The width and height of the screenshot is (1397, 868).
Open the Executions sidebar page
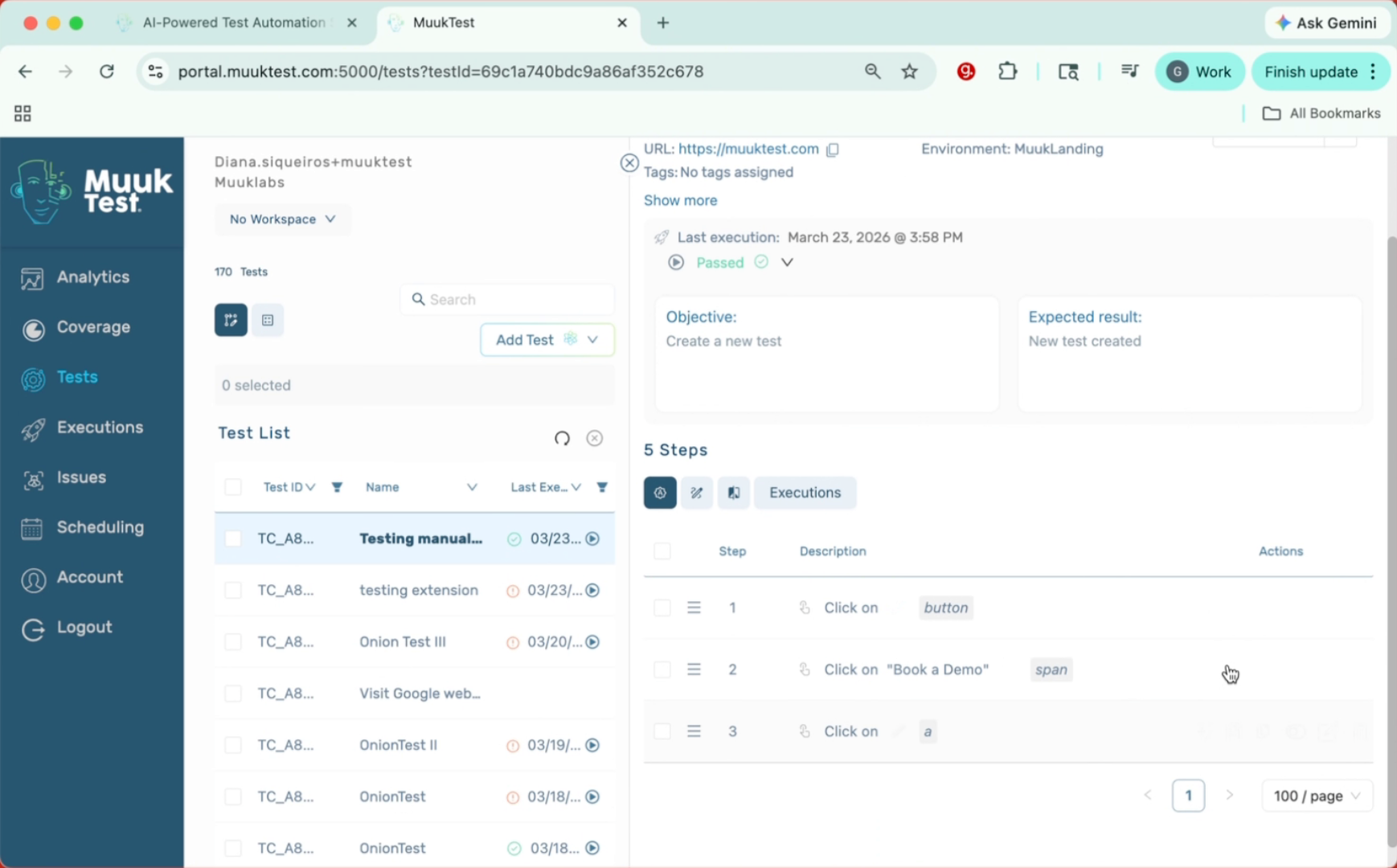[83, 428]
